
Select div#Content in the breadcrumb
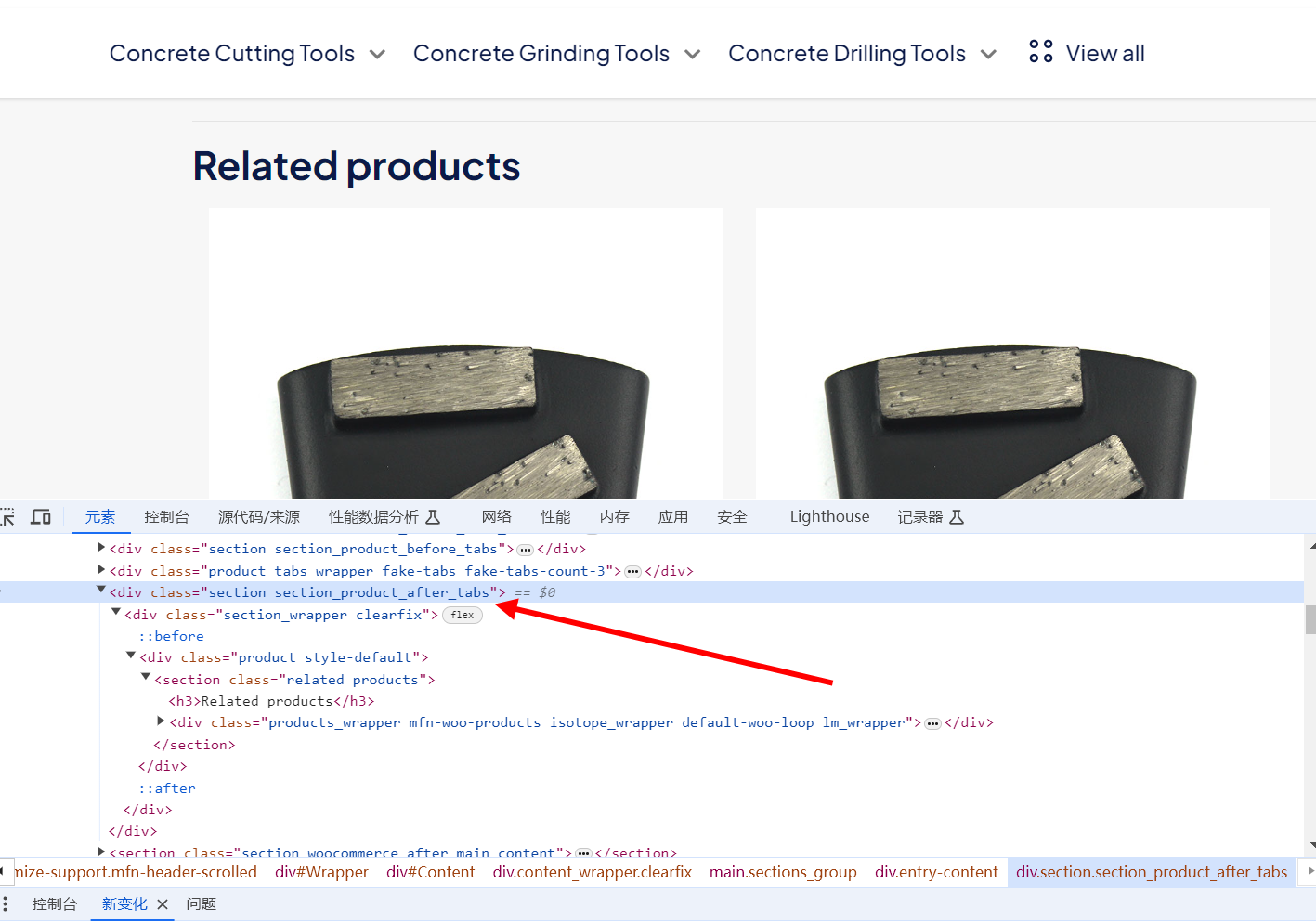[431, 873]
